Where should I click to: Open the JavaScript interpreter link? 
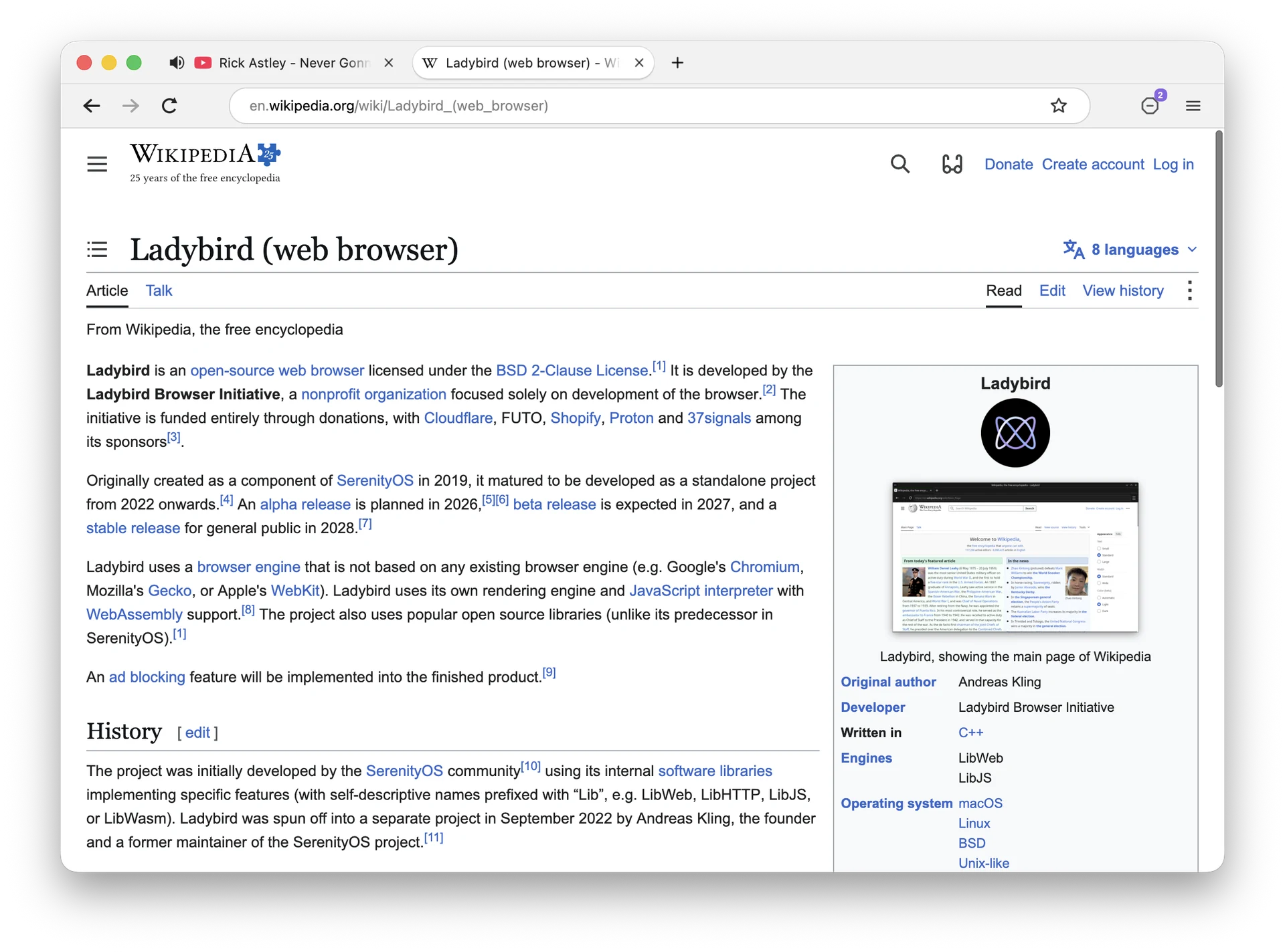tap(701, 591)
